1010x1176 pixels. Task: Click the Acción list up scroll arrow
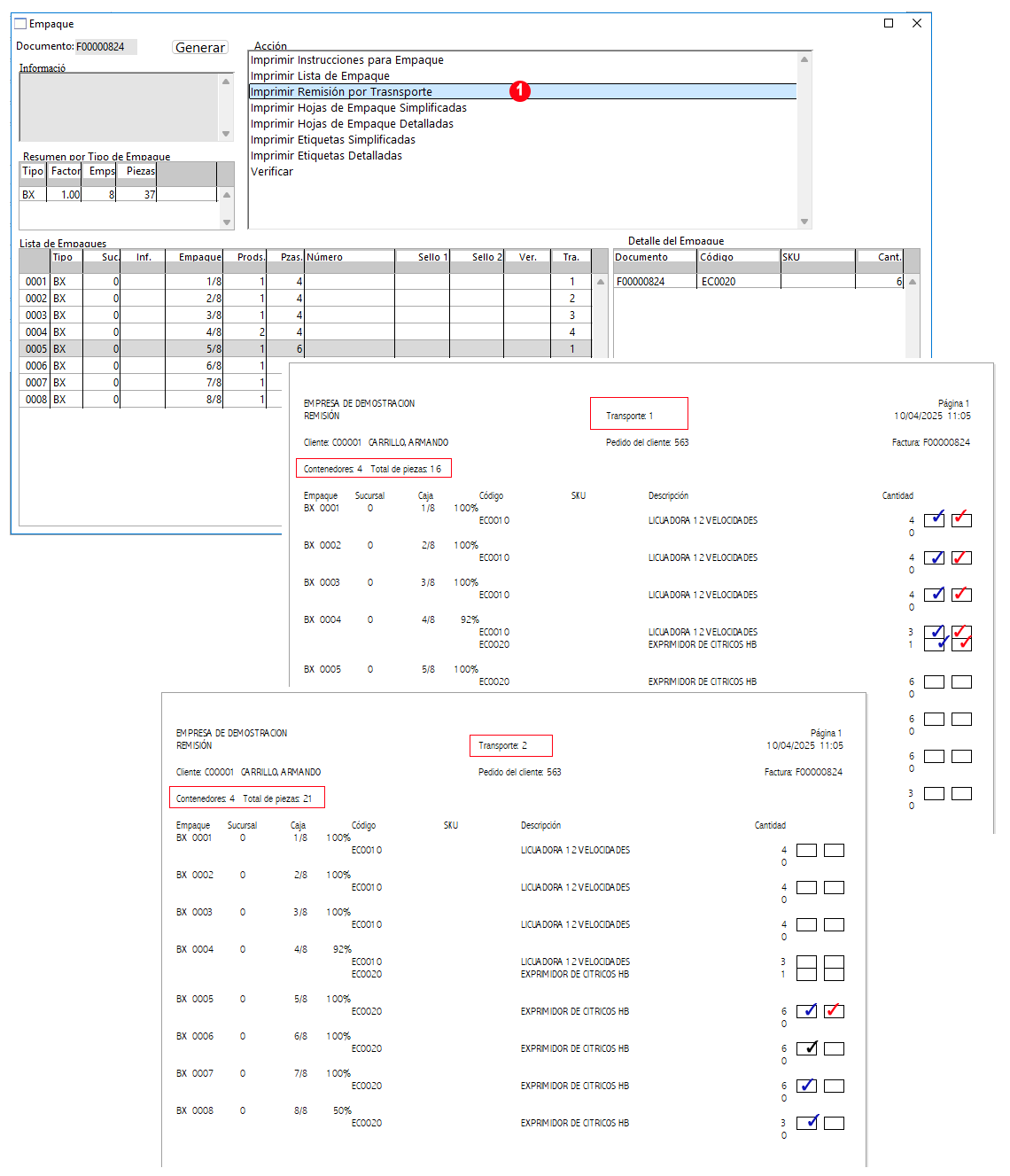tap(804, 59)
